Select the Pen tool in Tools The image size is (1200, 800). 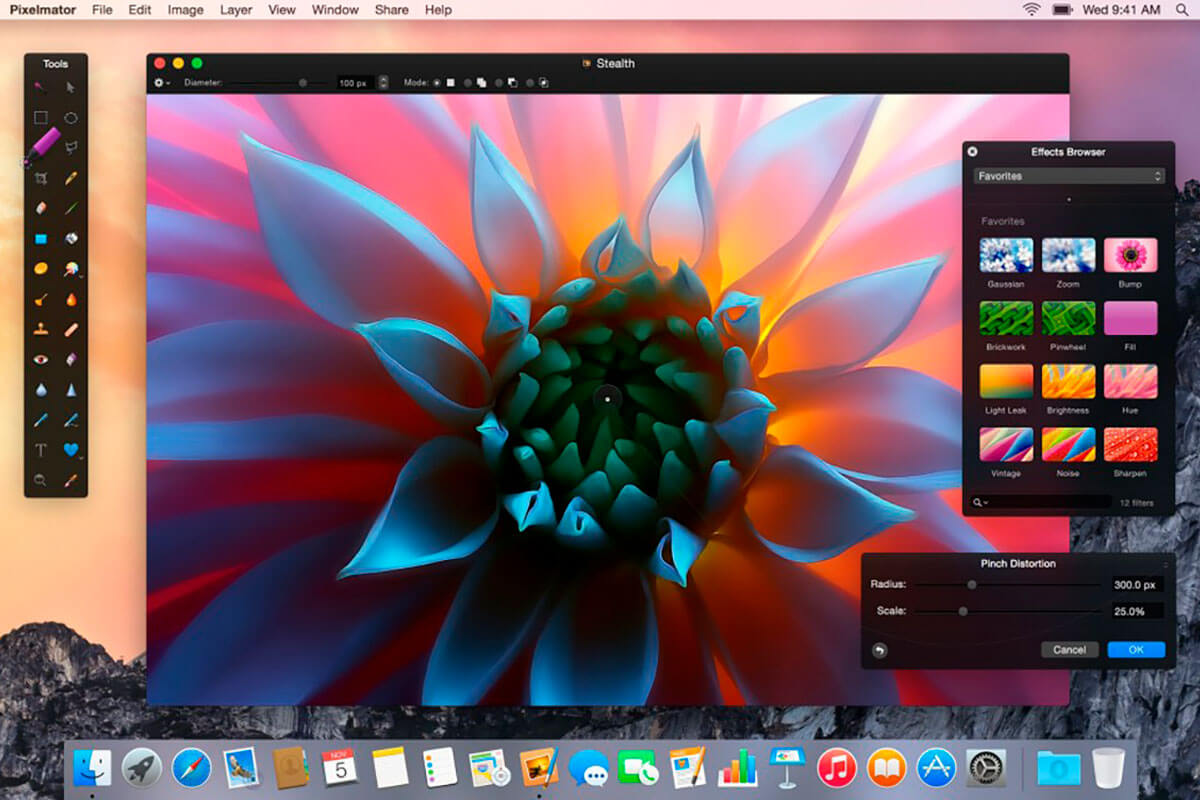(41, 420)
